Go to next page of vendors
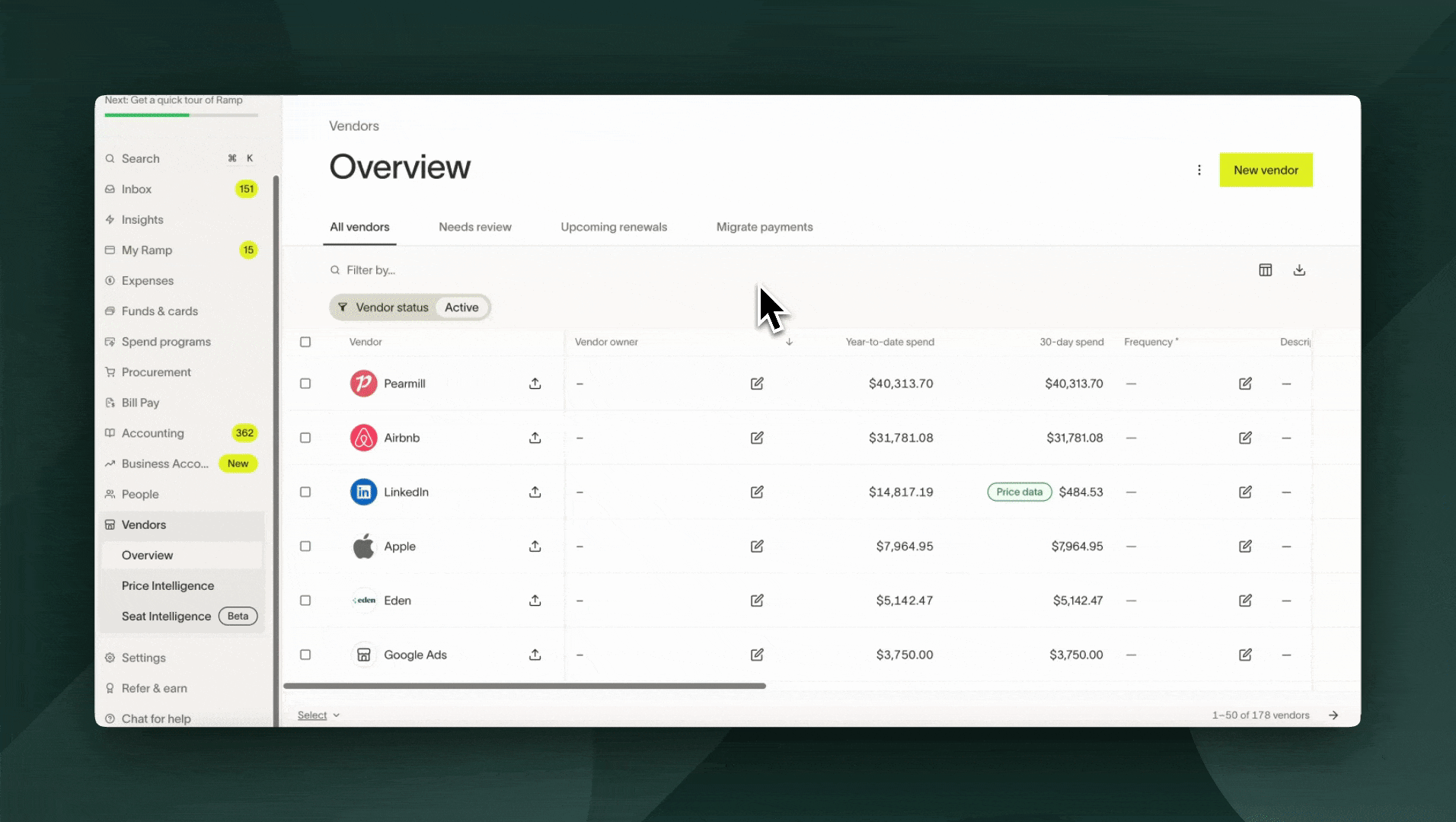Screen dimensions: 1456x822 click(x=1333, y=715)
